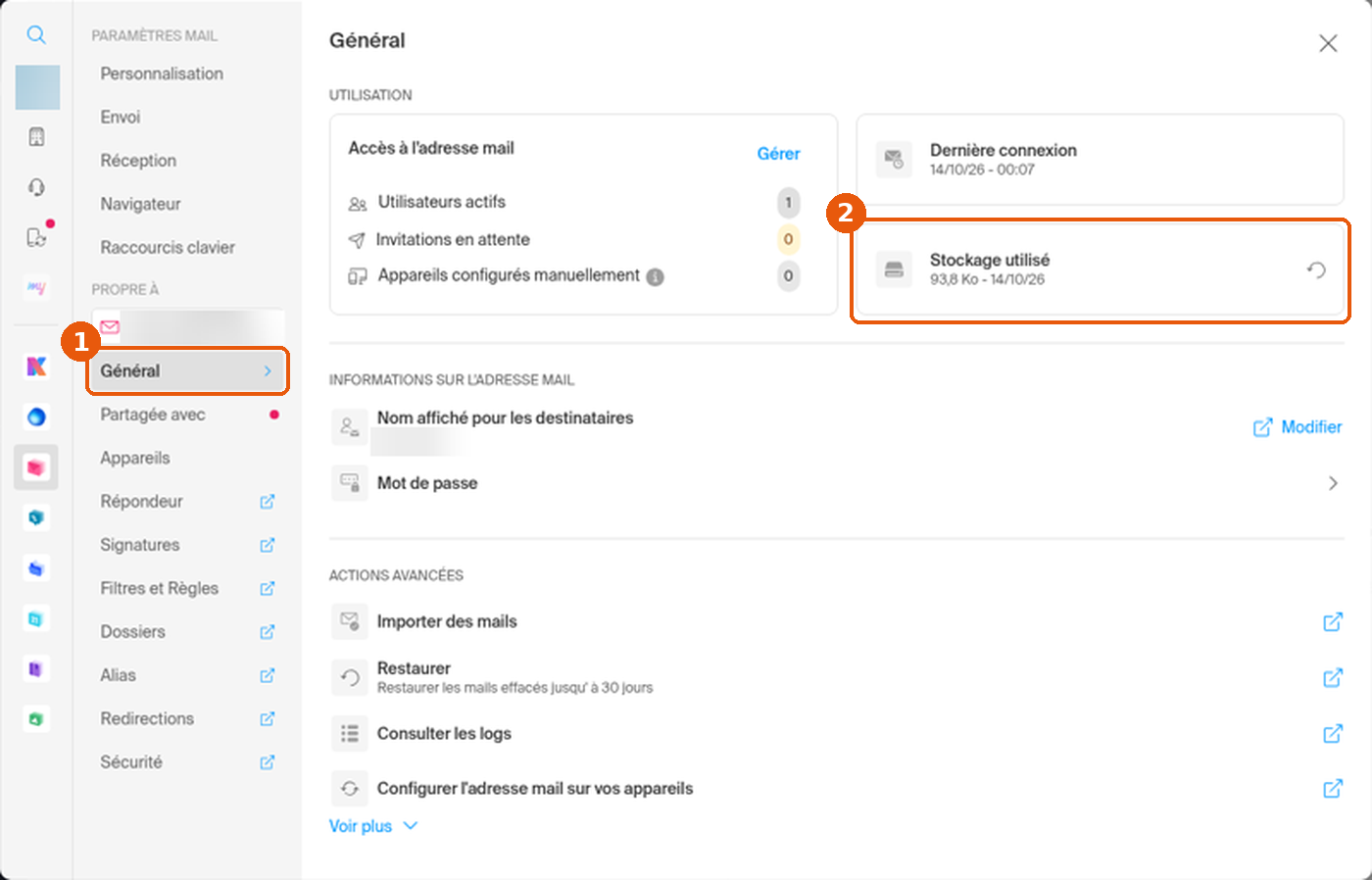Screen dimensions: 1372x880
Task: Open the Mot de passe row chevron
Action: tap(1333, 483)
